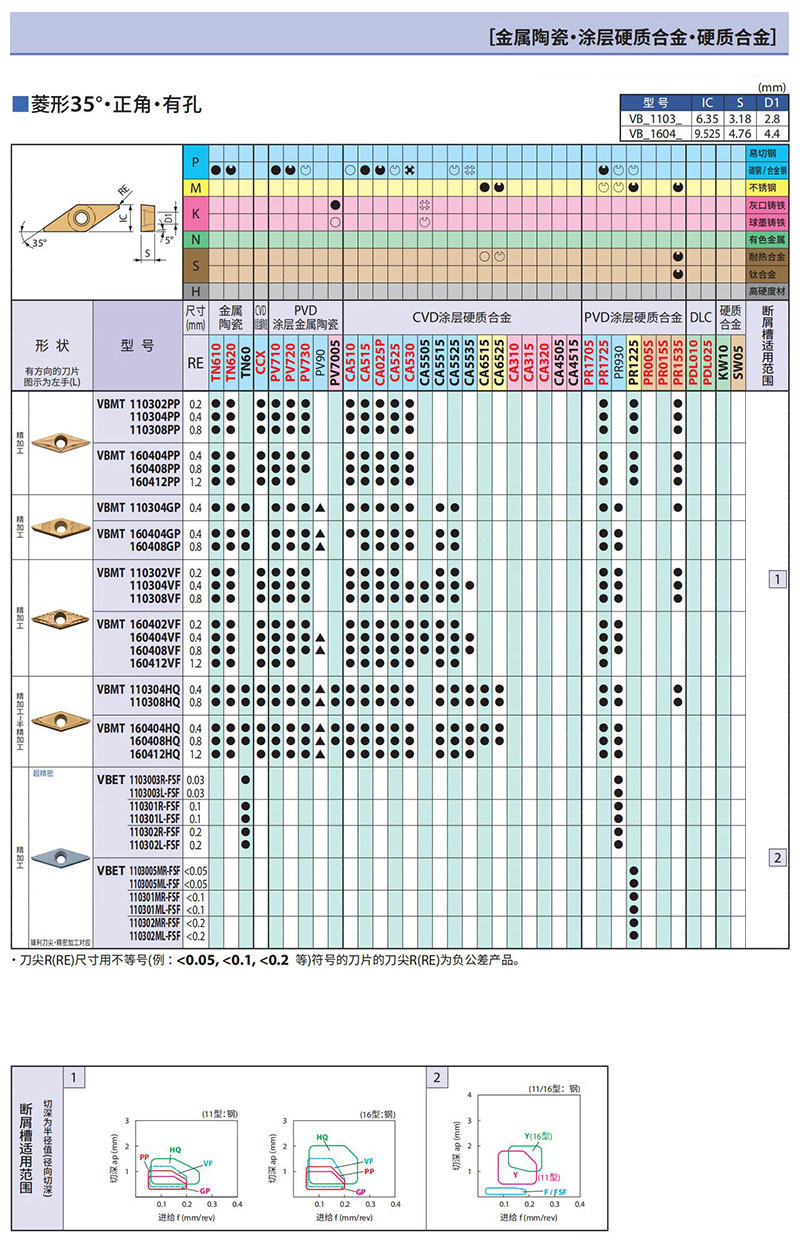The image size is (800, 1249).
Task: Click the 4.76 S dimension value
Action: pos(740,132)
